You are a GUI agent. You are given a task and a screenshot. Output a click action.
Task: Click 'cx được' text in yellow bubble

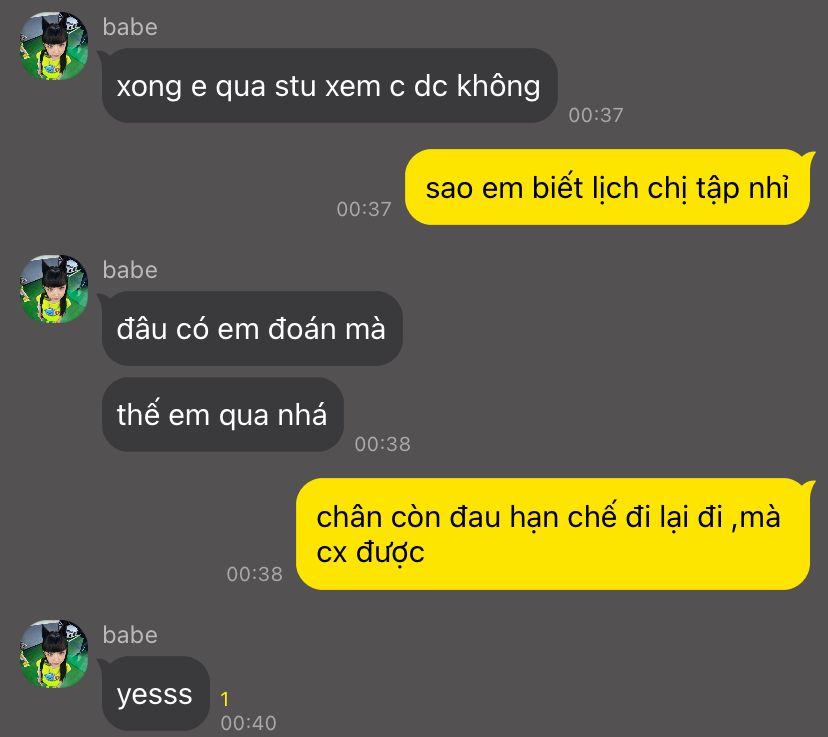(370, 553)
